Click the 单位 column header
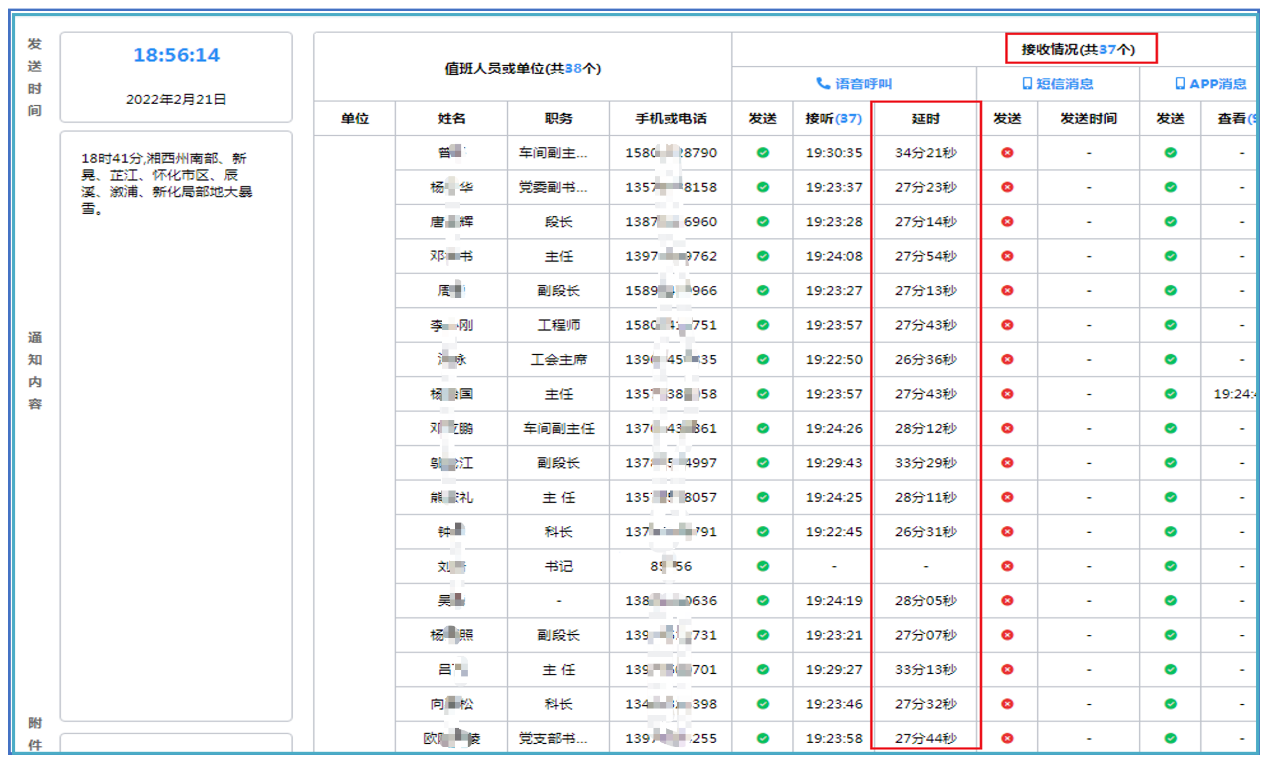The height and width of the screenshot is (763, 1268). tap(355, 118)
